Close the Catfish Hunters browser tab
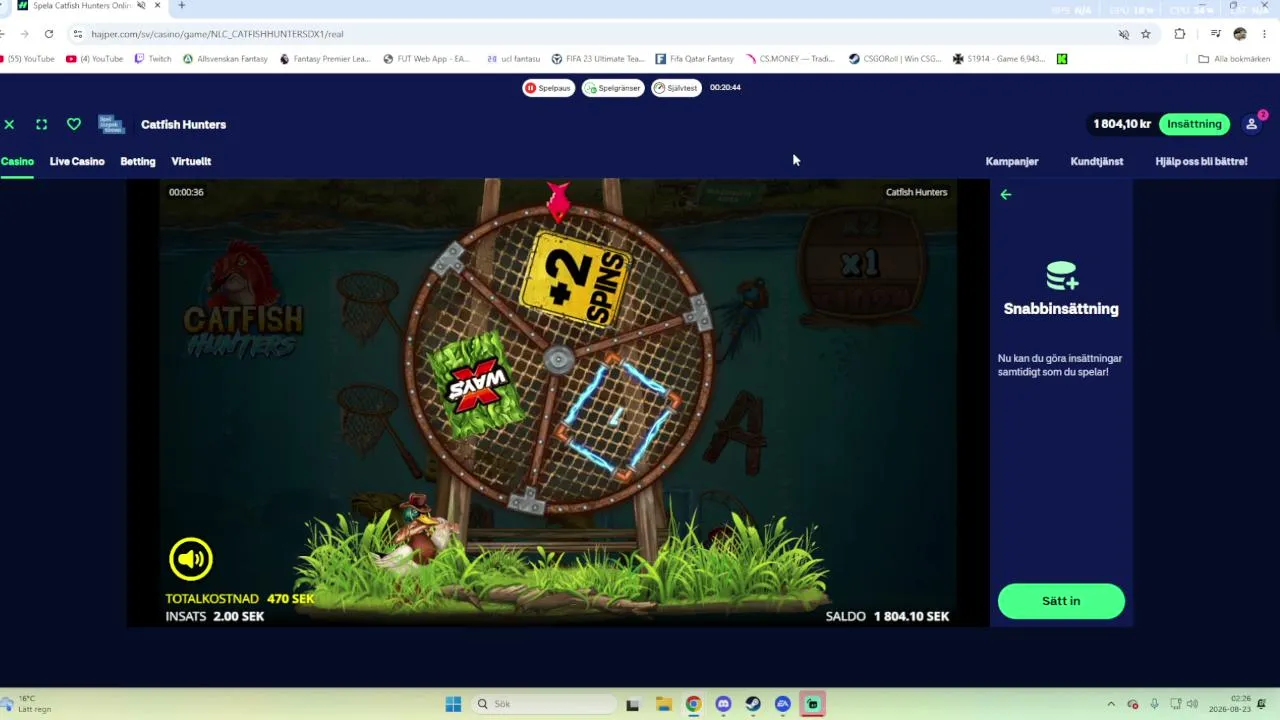 pyautogui.click(x=157, y=6)
